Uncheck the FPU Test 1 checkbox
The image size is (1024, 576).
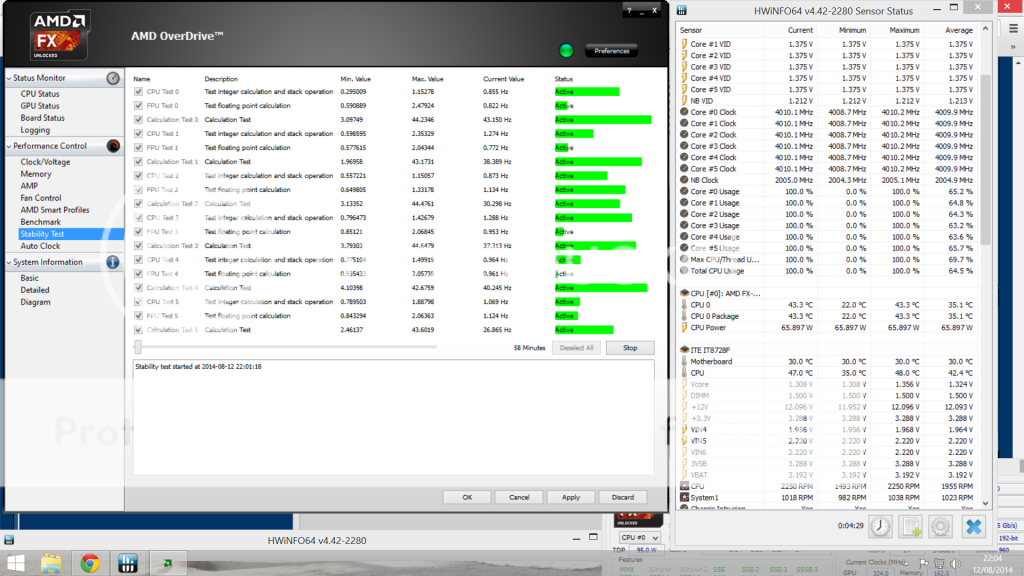[x=138, y=148]
